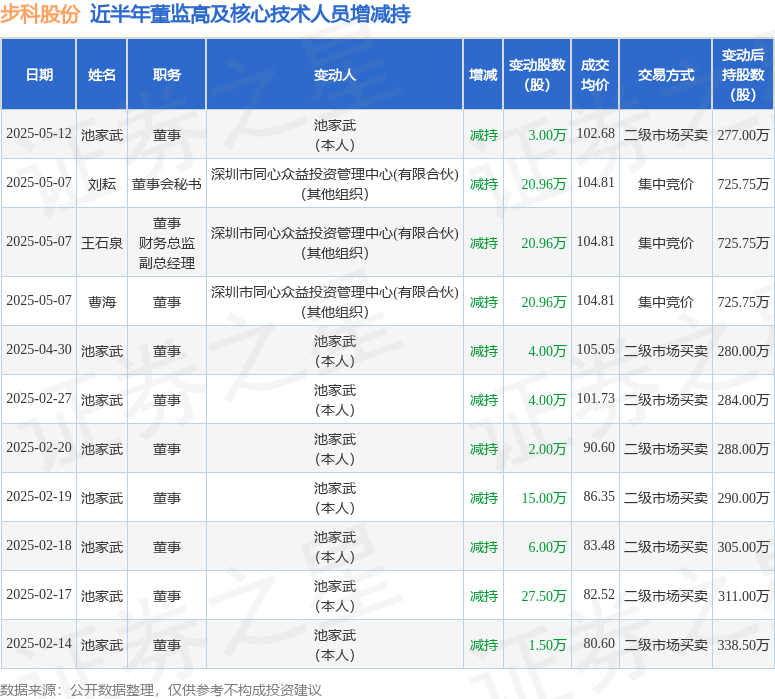Click the 步科股份 title text

(x=40, y=13)
